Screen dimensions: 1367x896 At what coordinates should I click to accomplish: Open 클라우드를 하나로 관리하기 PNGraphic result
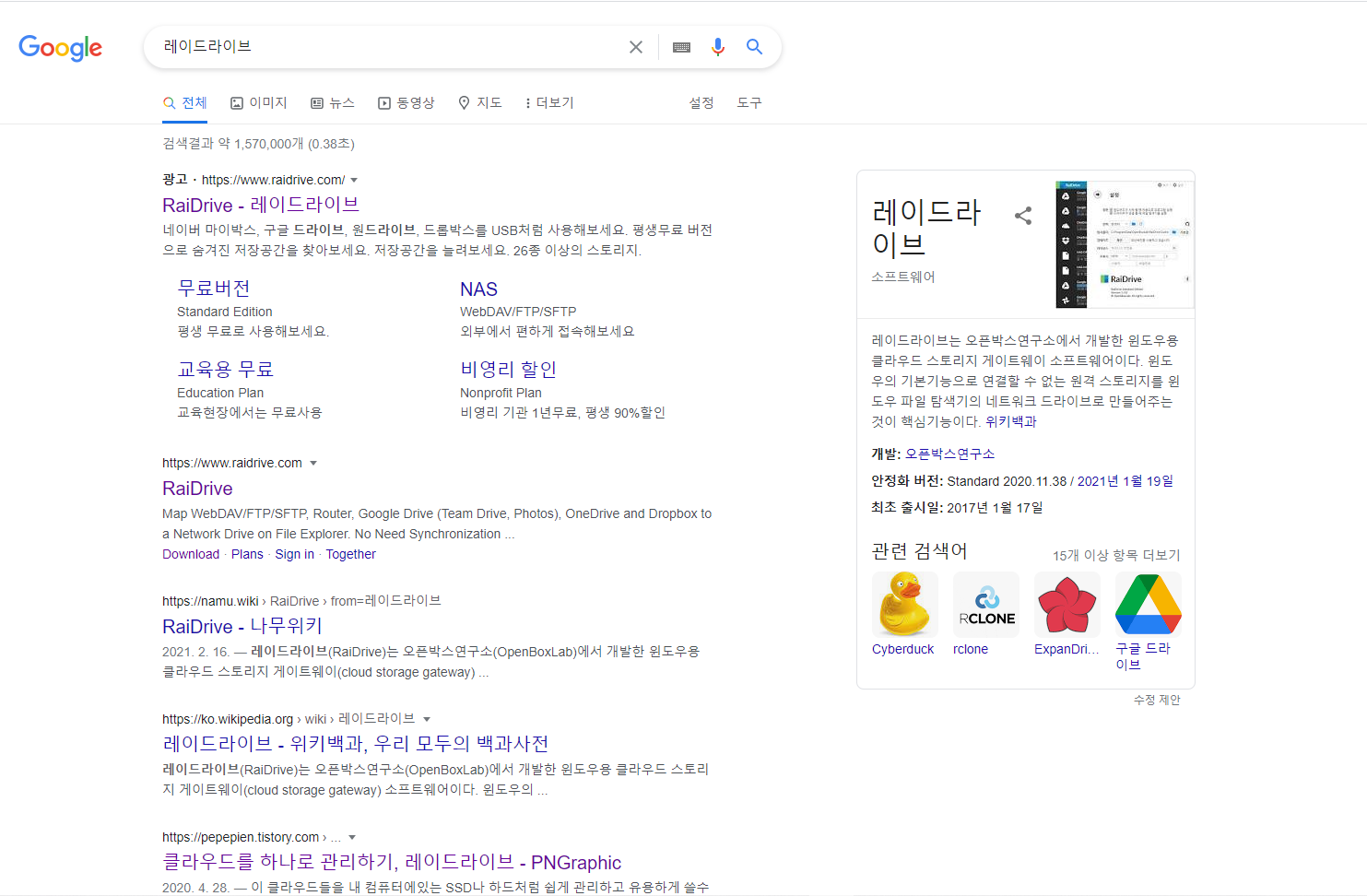392,863
